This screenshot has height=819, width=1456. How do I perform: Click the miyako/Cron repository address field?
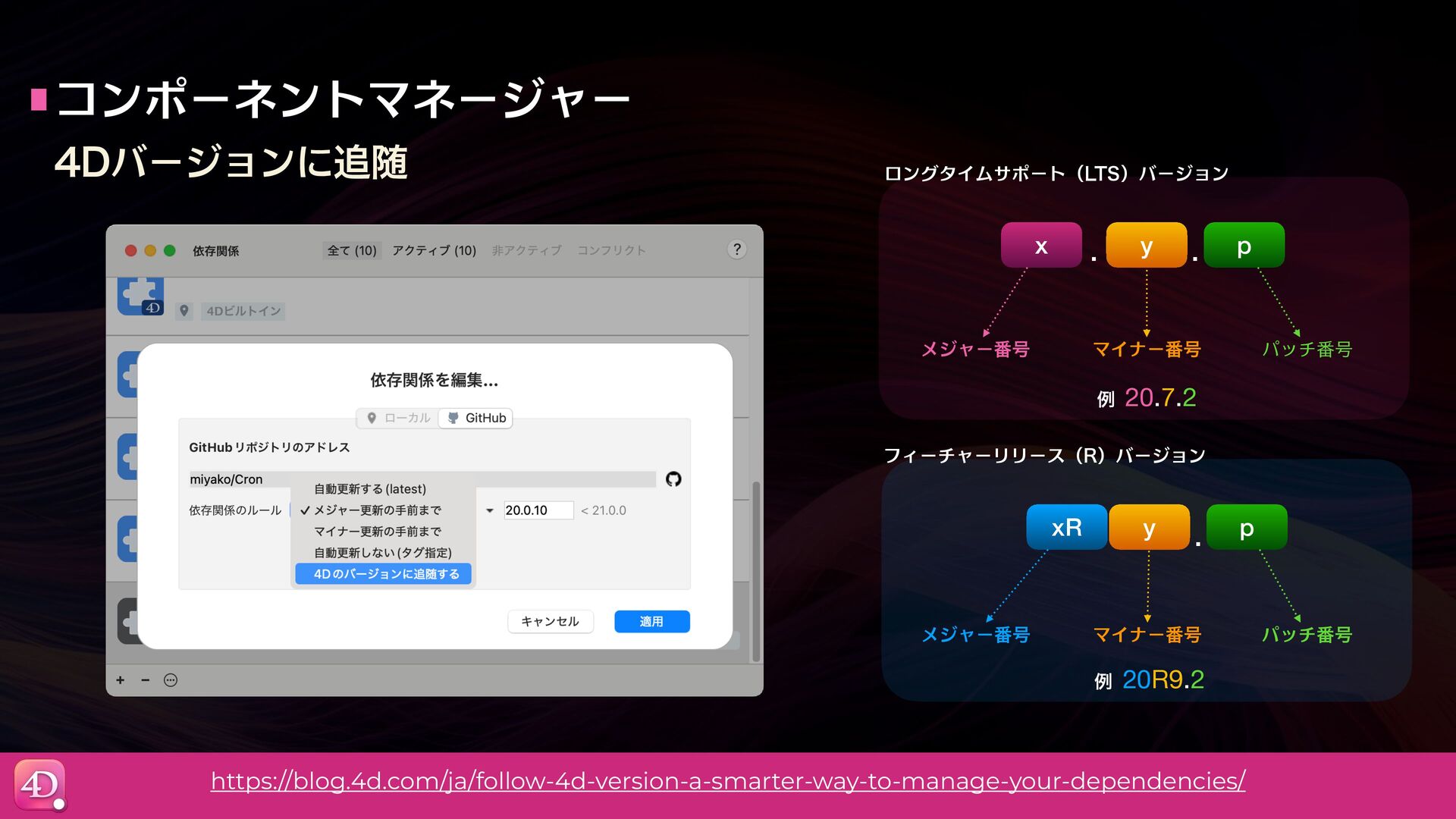point(422,479)
